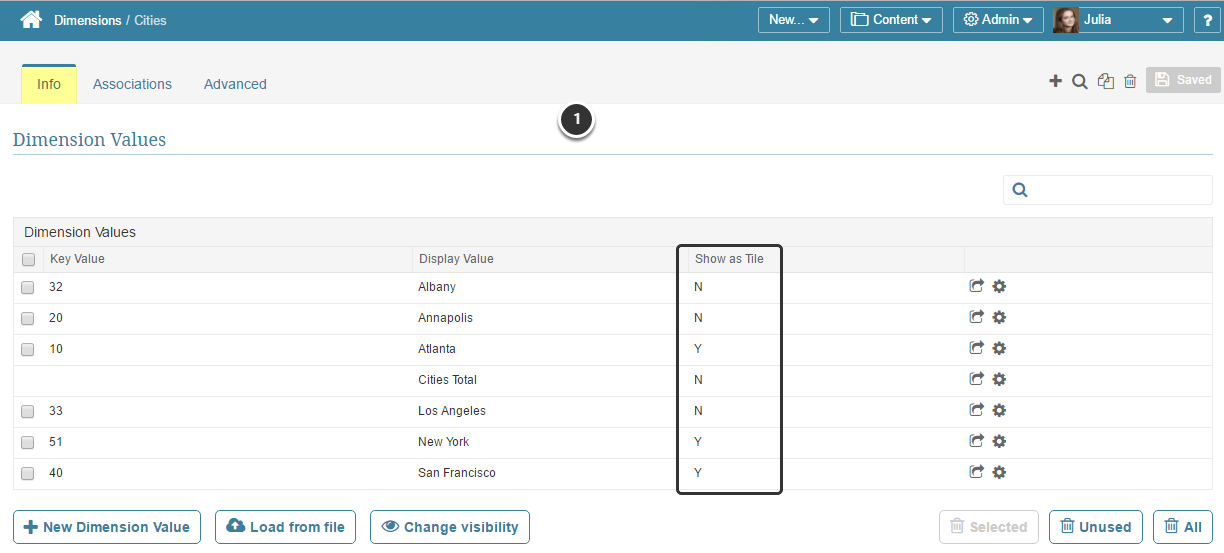
Task: Click Julia's avatar picture
Action: point(1066,20)
